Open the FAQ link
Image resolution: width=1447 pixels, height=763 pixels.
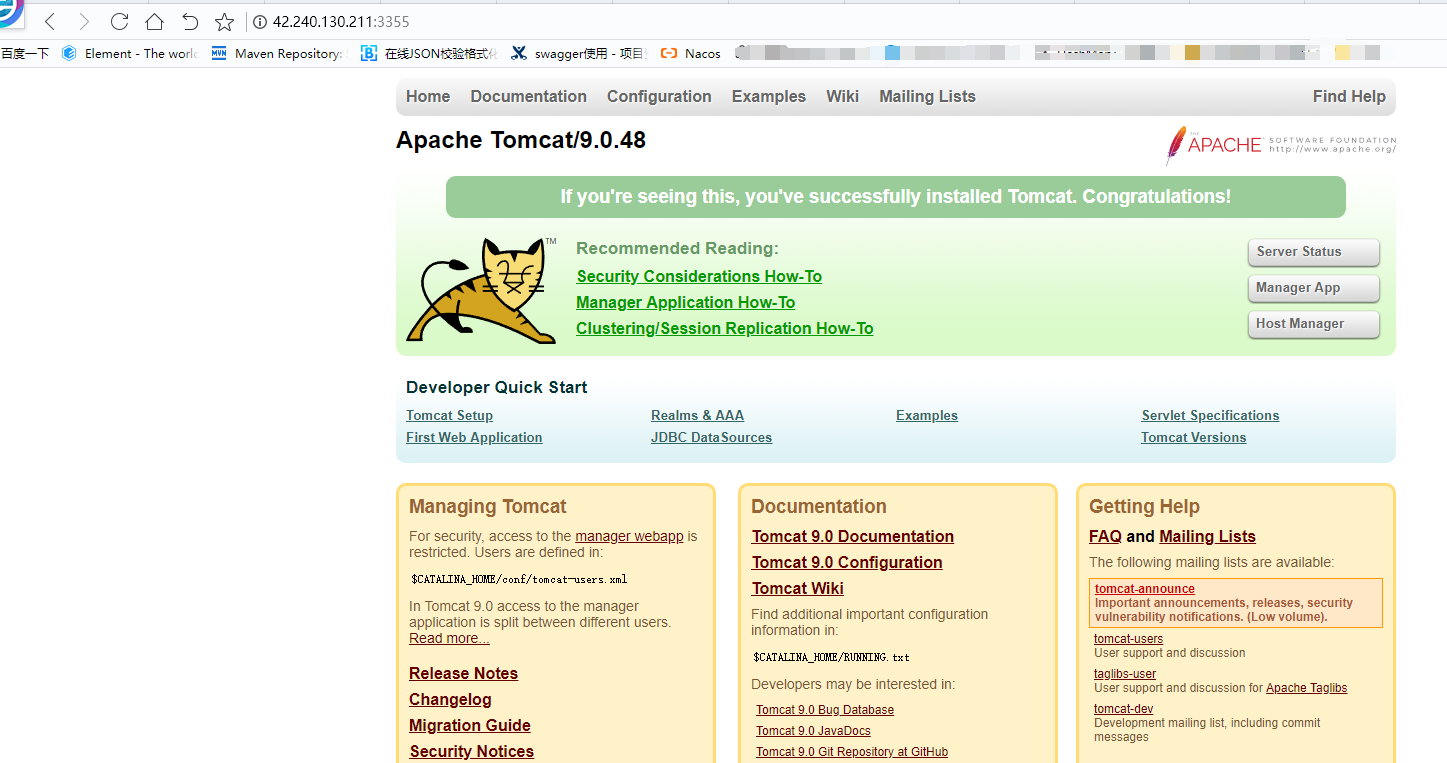tap(1105, 537)
